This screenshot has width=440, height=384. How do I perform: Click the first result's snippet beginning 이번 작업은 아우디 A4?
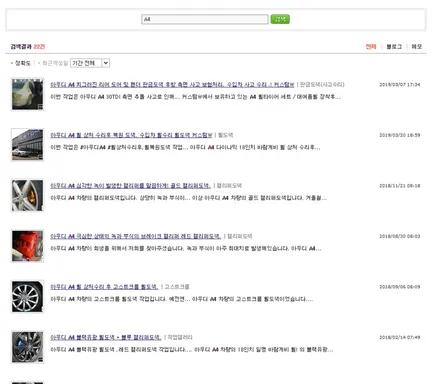click(x=195, y=97)
